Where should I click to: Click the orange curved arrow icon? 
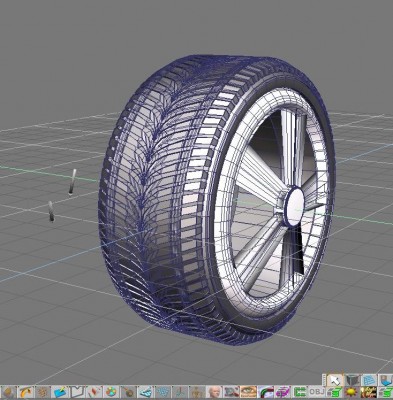pyautogui.click(x=26, y=392)
